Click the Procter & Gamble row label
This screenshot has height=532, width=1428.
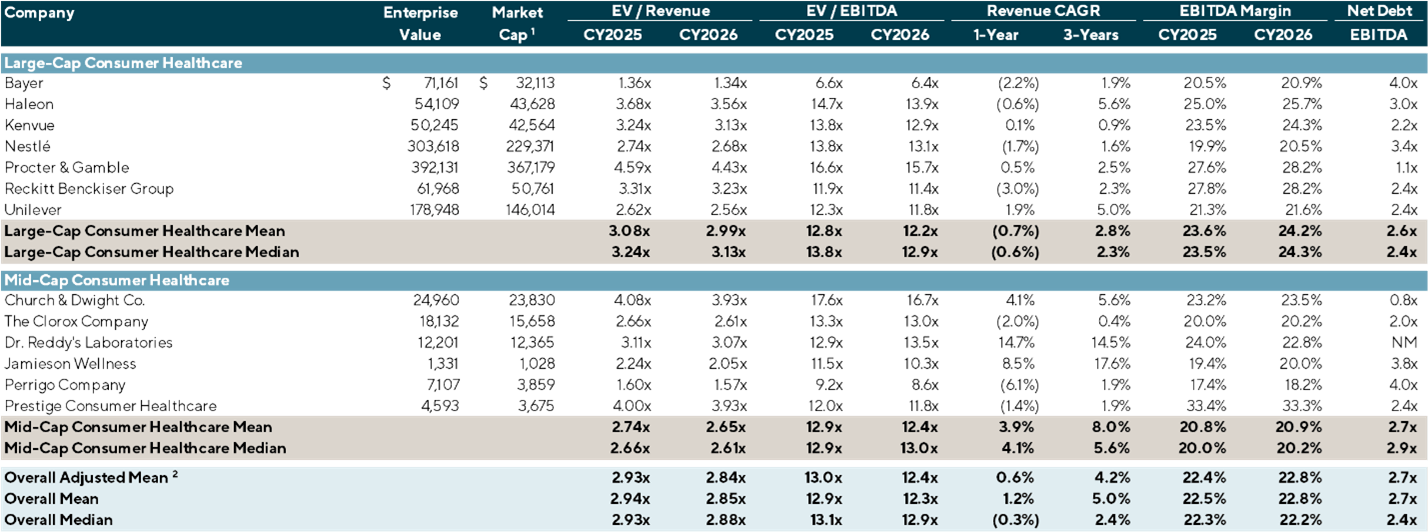point(66,168)
